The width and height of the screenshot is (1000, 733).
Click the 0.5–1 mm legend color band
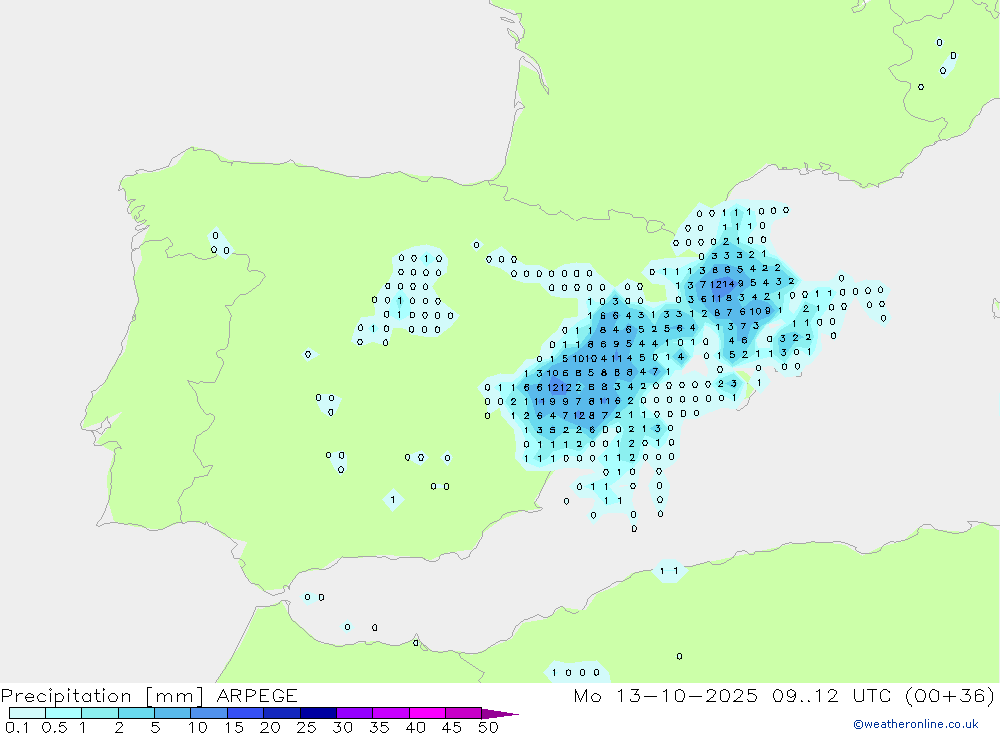(x=63, y=713)
